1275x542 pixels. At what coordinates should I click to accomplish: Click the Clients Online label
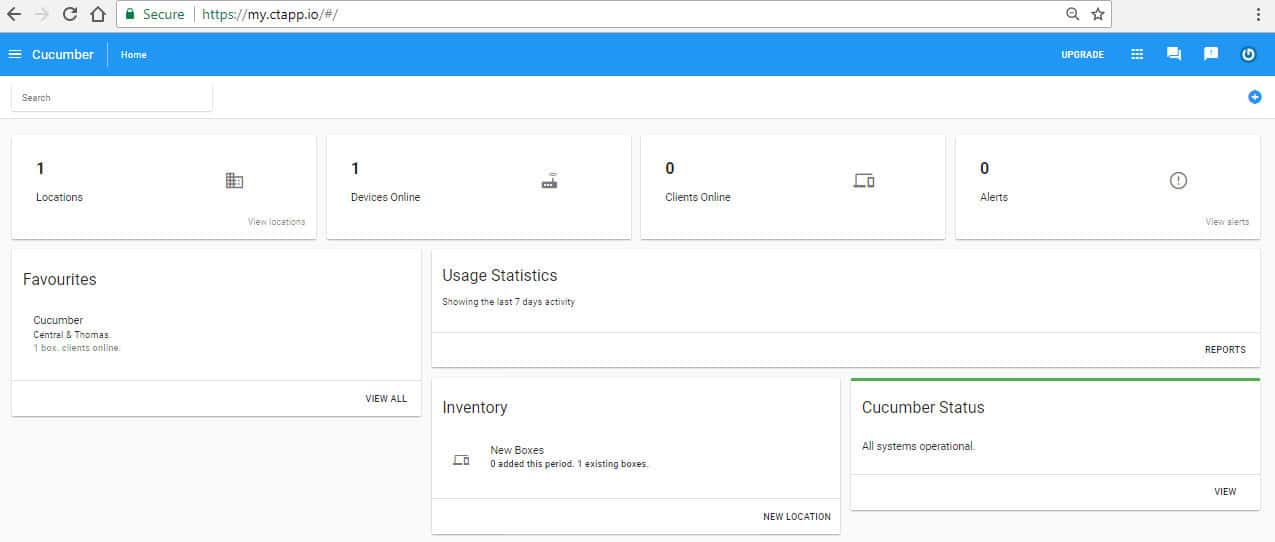pos(698,197)
